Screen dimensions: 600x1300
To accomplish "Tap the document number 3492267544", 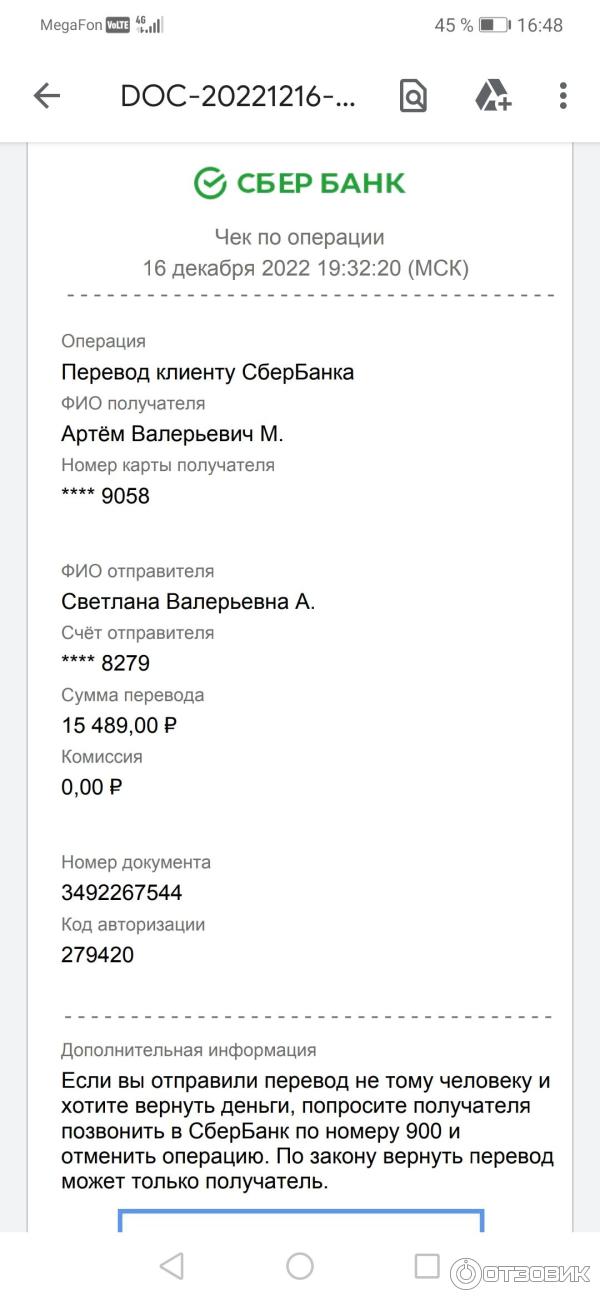I will pyautogui.click(x=122, y=892).
